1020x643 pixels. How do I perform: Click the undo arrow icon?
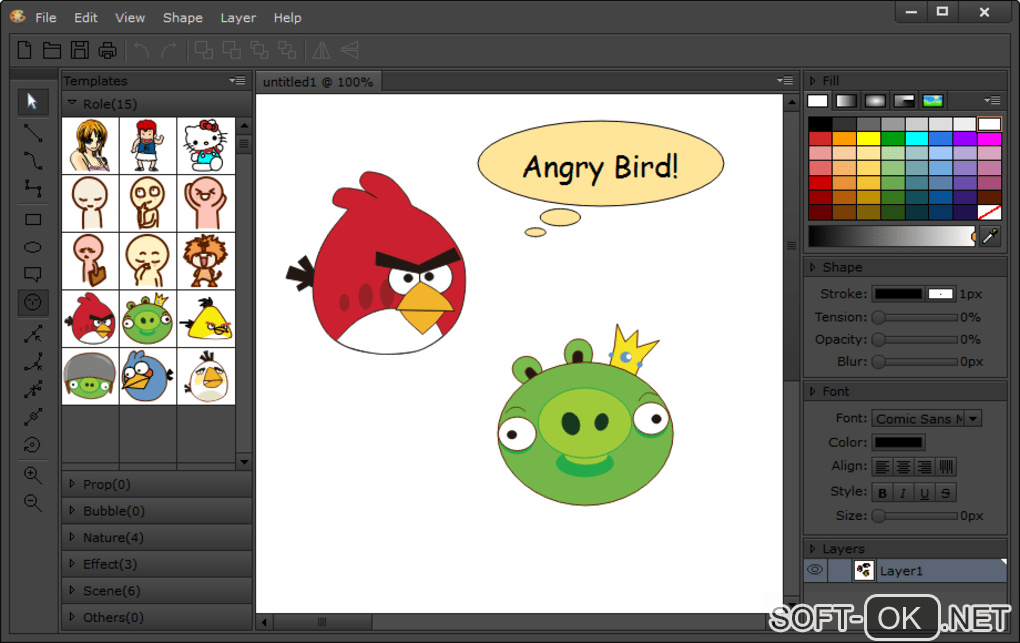pyautogui.click(x=141, y=50)
